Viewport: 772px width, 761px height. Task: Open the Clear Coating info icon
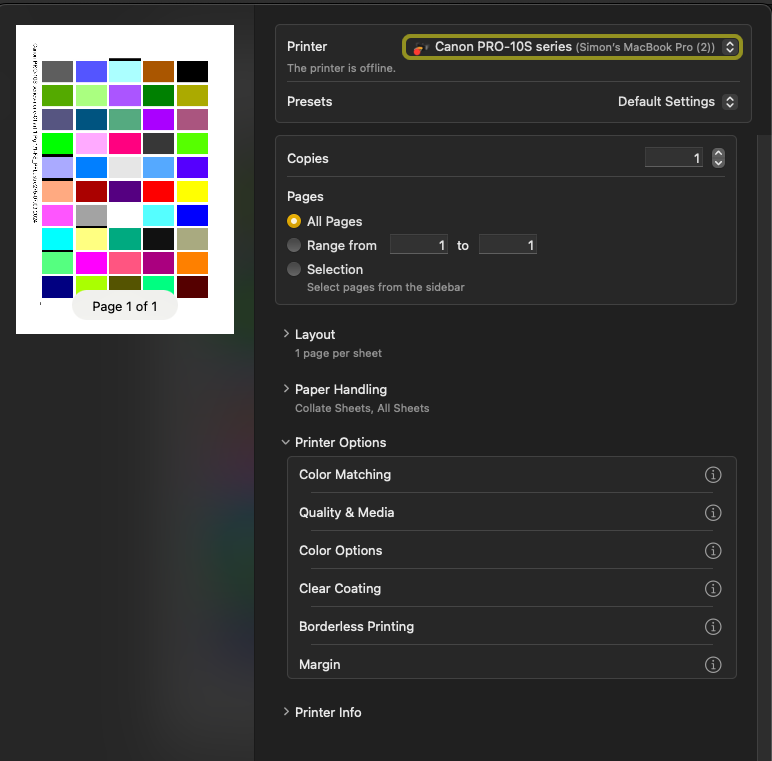(713, 589)
